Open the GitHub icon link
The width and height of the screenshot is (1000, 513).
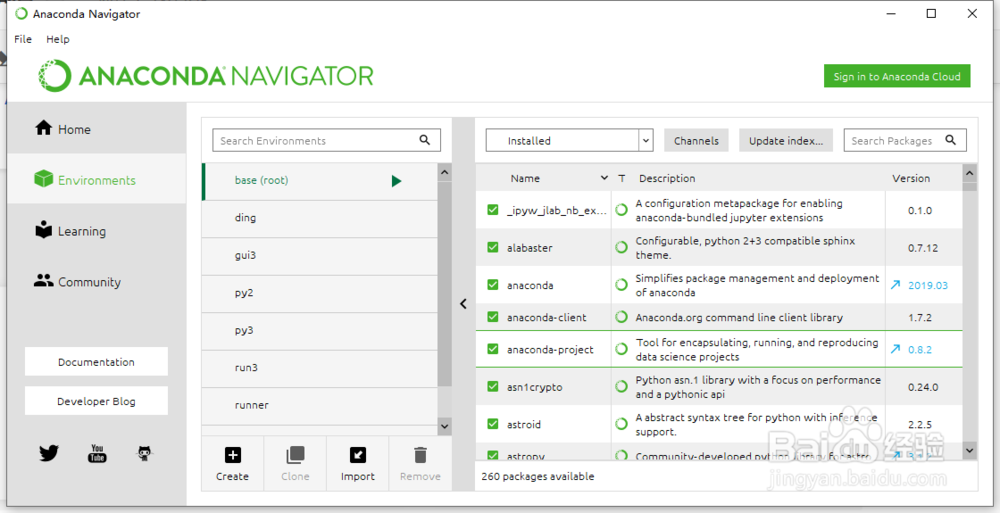145,454
